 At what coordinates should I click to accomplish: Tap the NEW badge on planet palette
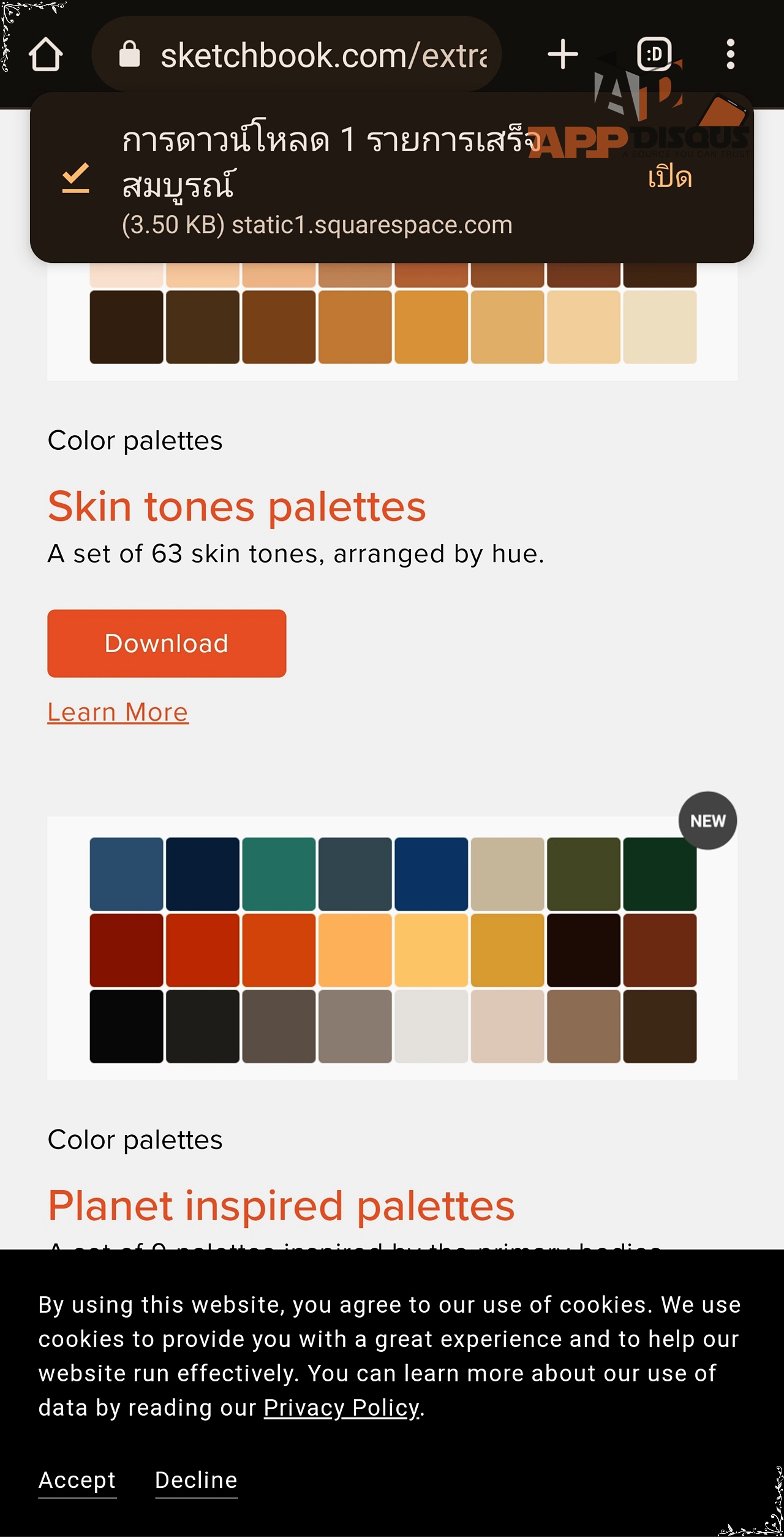707,821
